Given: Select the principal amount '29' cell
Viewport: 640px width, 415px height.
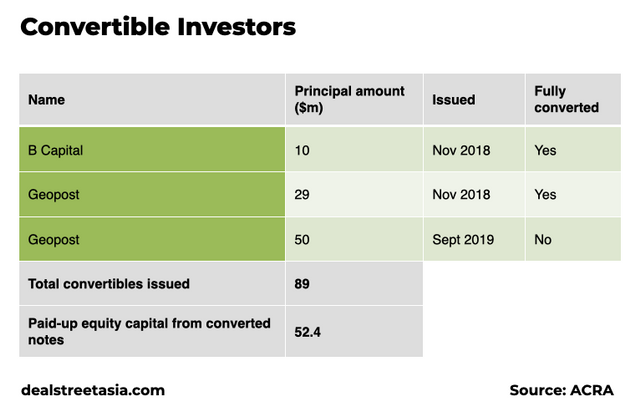Looking at the screenshot, I should pos(303,195).
